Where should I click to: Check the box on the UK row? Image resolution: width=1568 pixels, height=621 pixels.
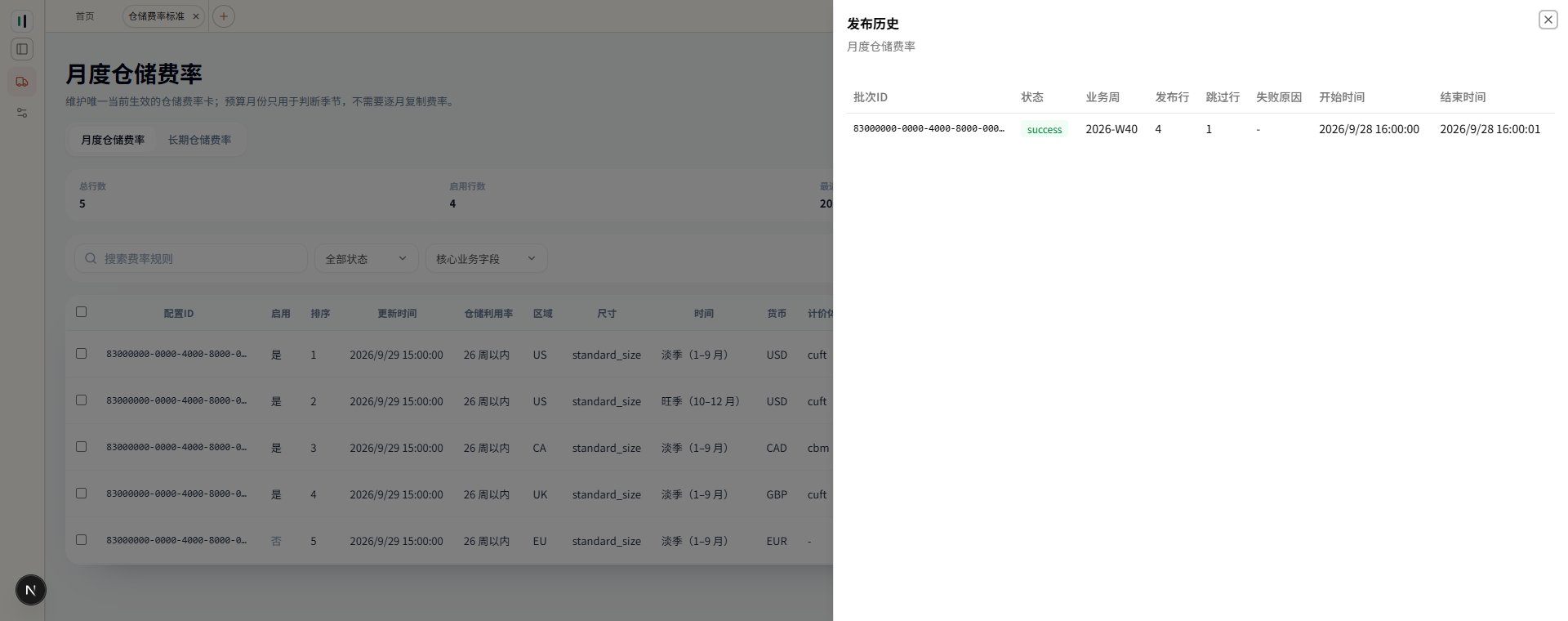click(81, 493)
